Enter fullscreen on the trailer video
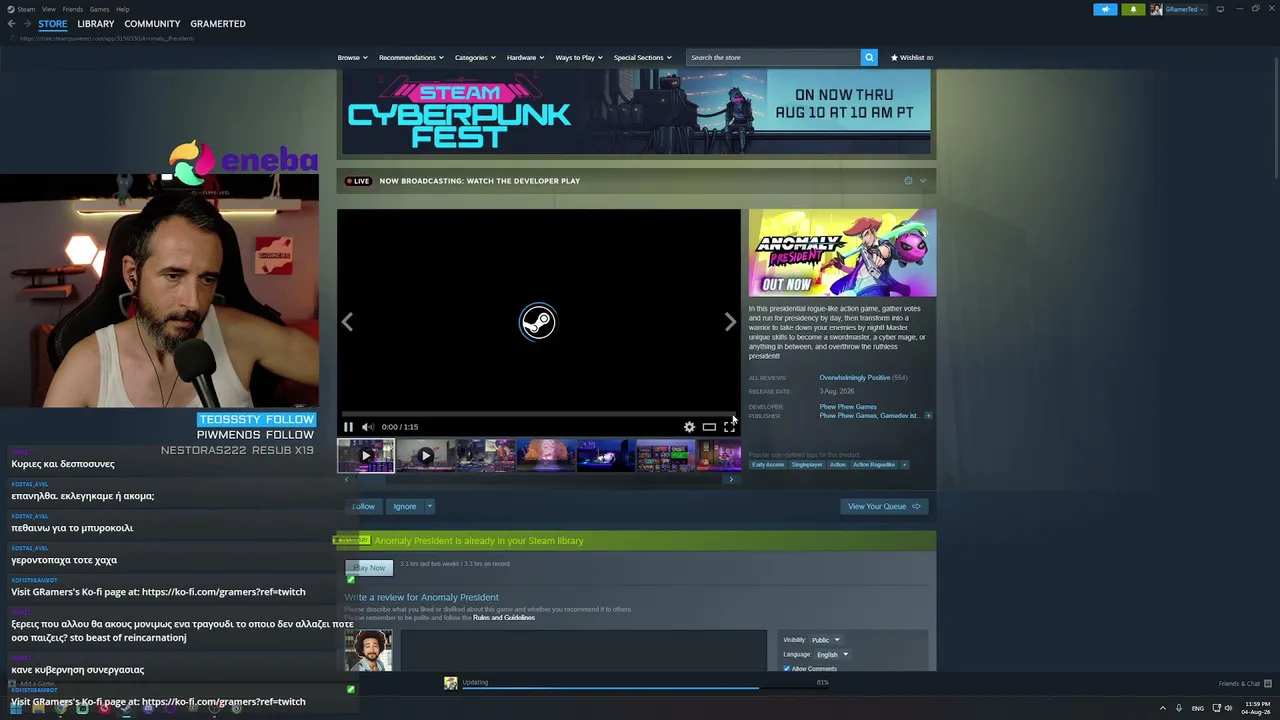This screenshot has height=720, width=1280. coord(729,427)
